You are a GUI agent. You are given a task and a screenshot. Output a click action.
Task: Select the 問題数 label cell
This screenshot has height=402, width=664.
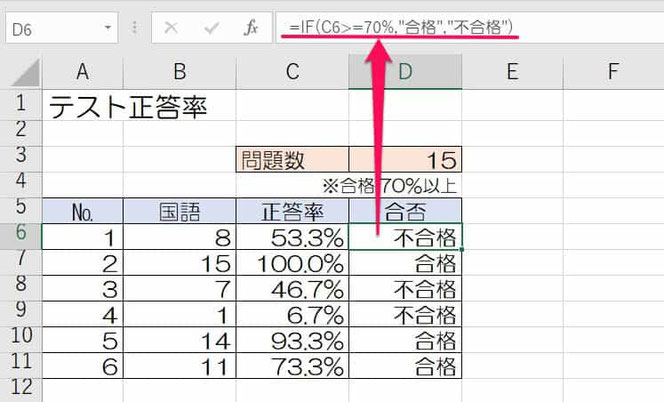(292, 160)
